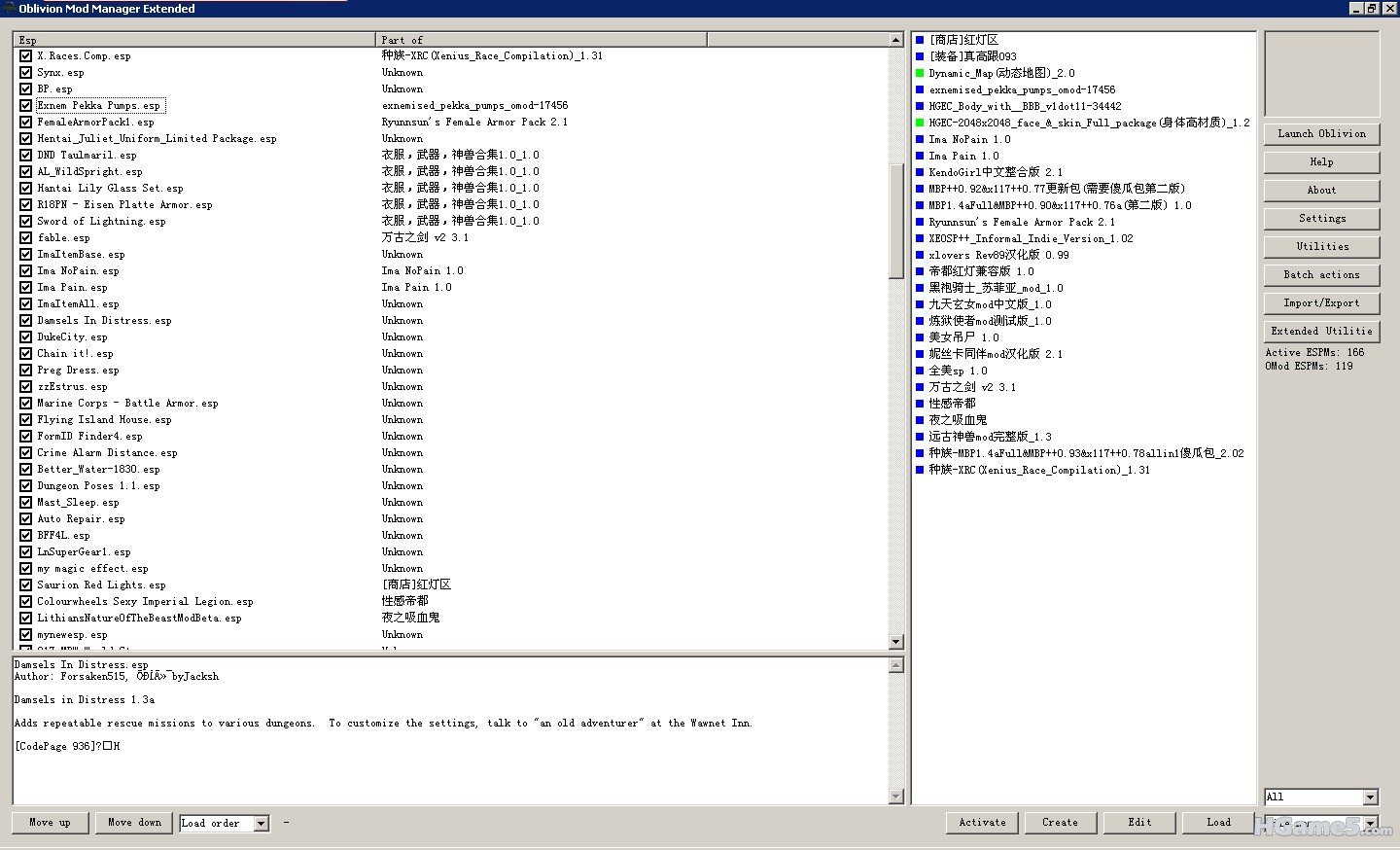1400x850 pixels.
Task: Open the Utilities menu button
Action: [1321, 247]
